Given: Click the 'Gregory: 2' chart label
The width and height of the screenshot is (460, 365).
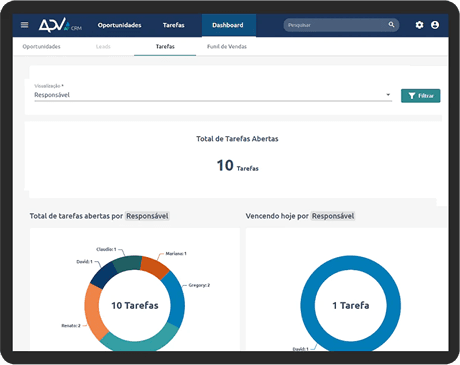Looking at the screenshot, I should click(x=199, y=285).
